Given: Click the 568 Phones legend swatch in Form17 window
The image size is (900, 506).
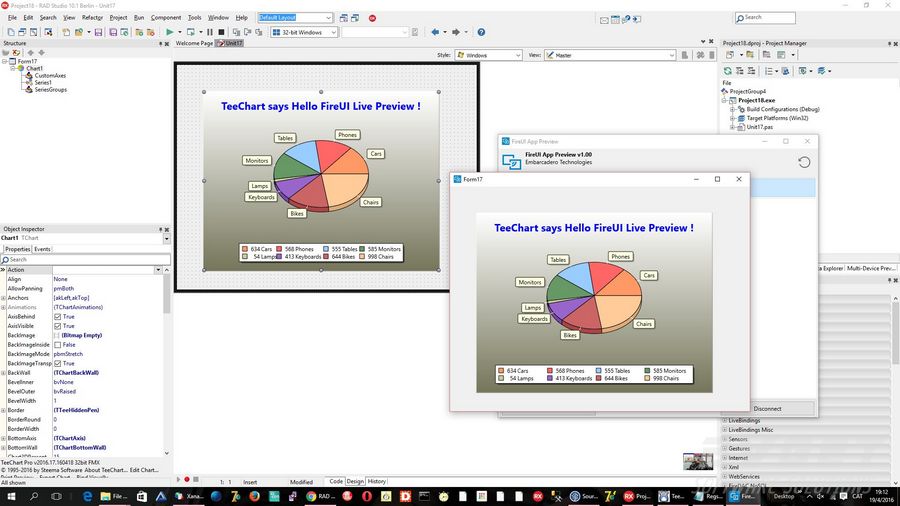Looking at the screenshot, I should click(x=550, y=371).
